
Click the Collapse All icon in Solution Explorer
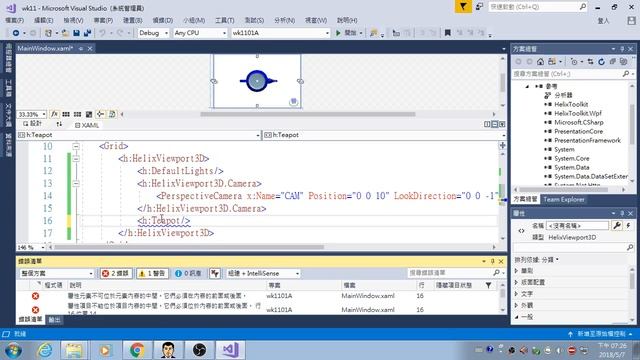pyautogui.click(x=612, y=62)
